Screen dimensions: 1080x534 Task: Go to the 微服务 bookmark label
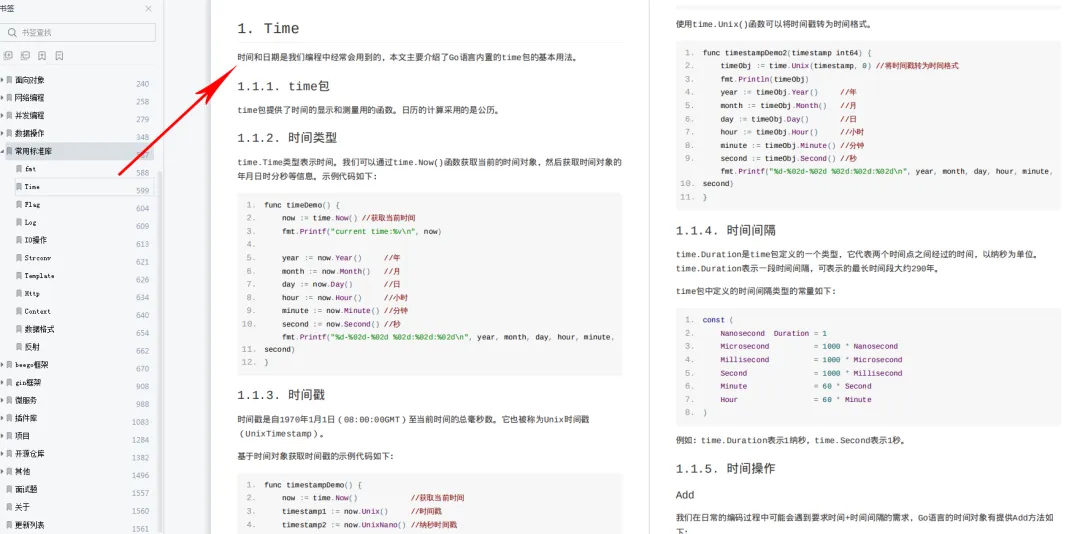click(x=26, y=400)
